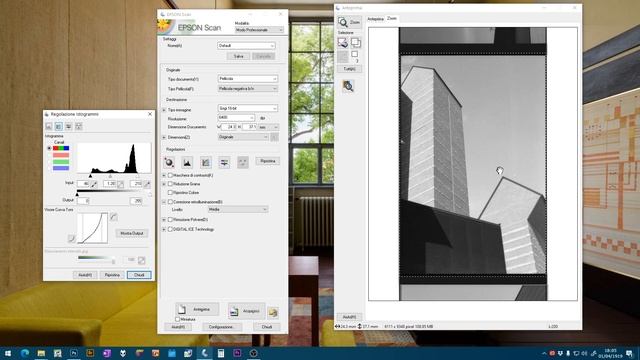Open Windows Start menu
The width and height of the screenshot is (640, 360).
pyautogui.click(x=7, y=353)
